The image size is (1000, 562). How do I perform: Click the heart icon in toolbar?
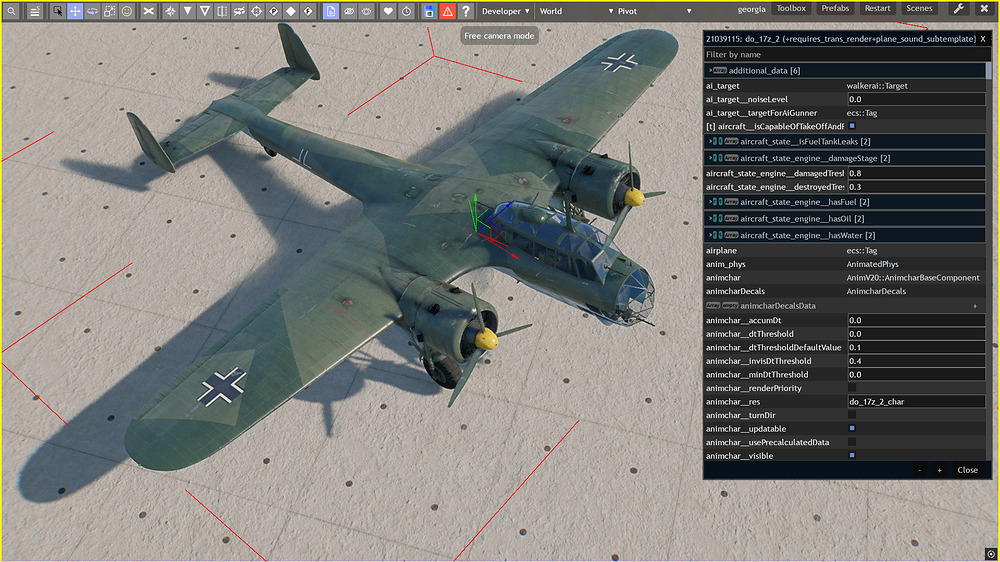388,11
